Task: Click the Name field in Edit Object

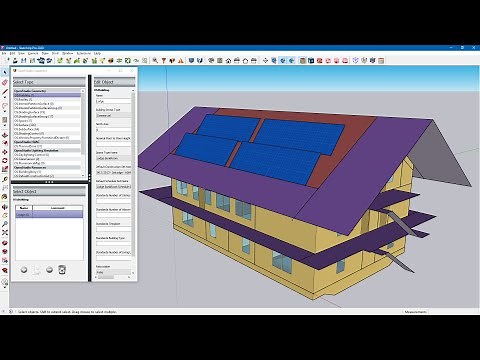Action: coord(113,101)
